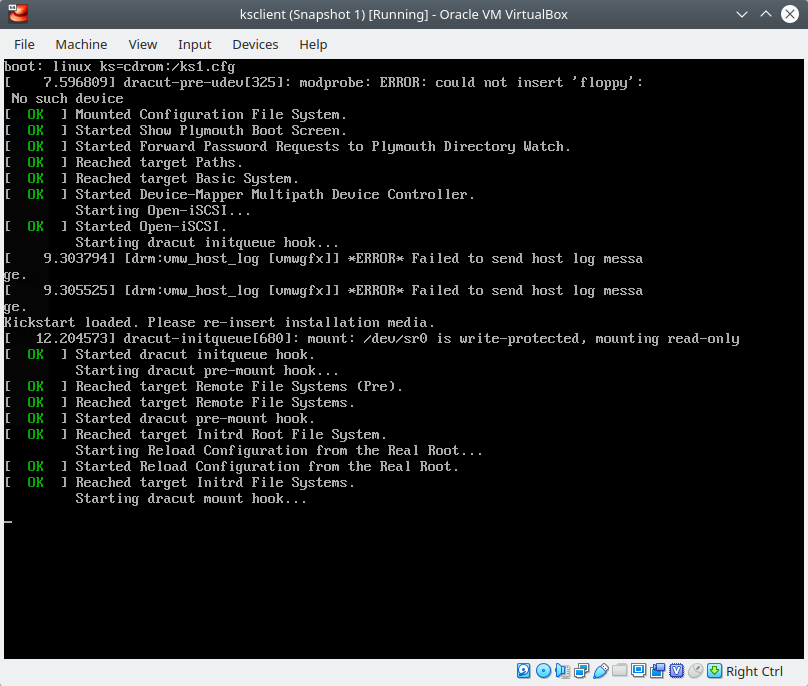Open the Input menu
808x686 pixels.
coord(194,45)
